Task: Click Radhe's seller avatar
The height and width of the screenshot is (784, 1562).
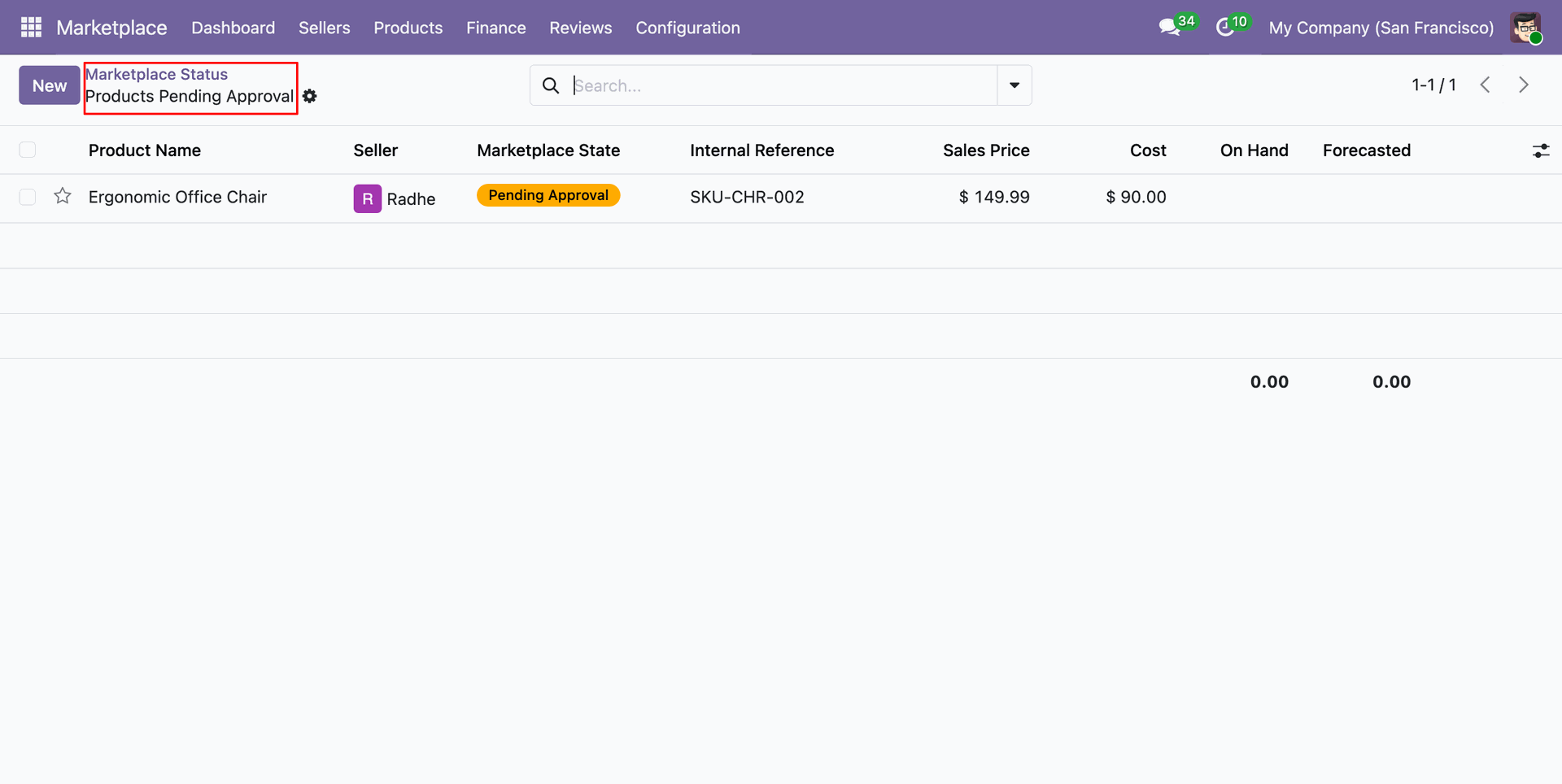Action: pyautogui.click(x=368, y=198)
